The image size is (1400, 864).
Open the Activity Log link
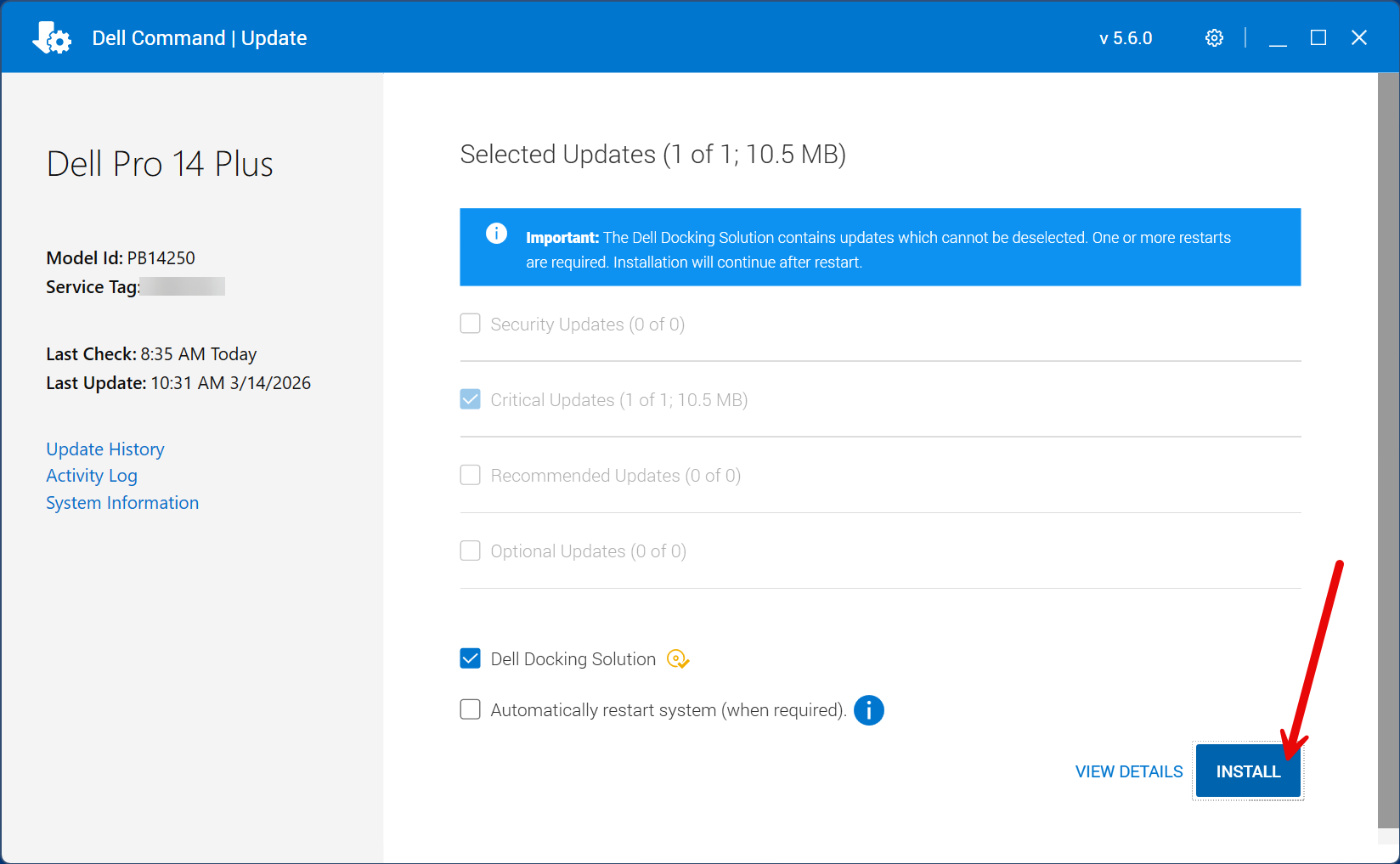(92, 476)
